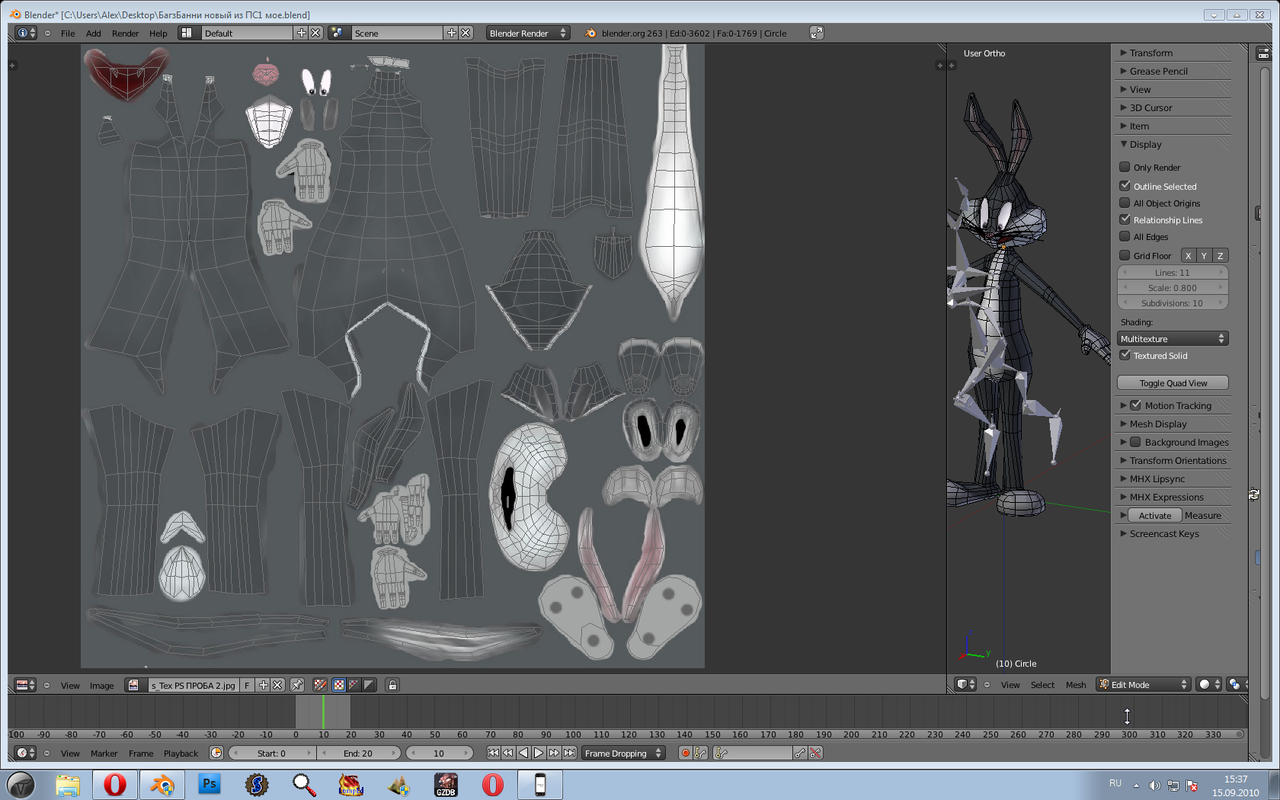Click the Activate button
1280x800 pixels.
click(x=1155, y=515)
